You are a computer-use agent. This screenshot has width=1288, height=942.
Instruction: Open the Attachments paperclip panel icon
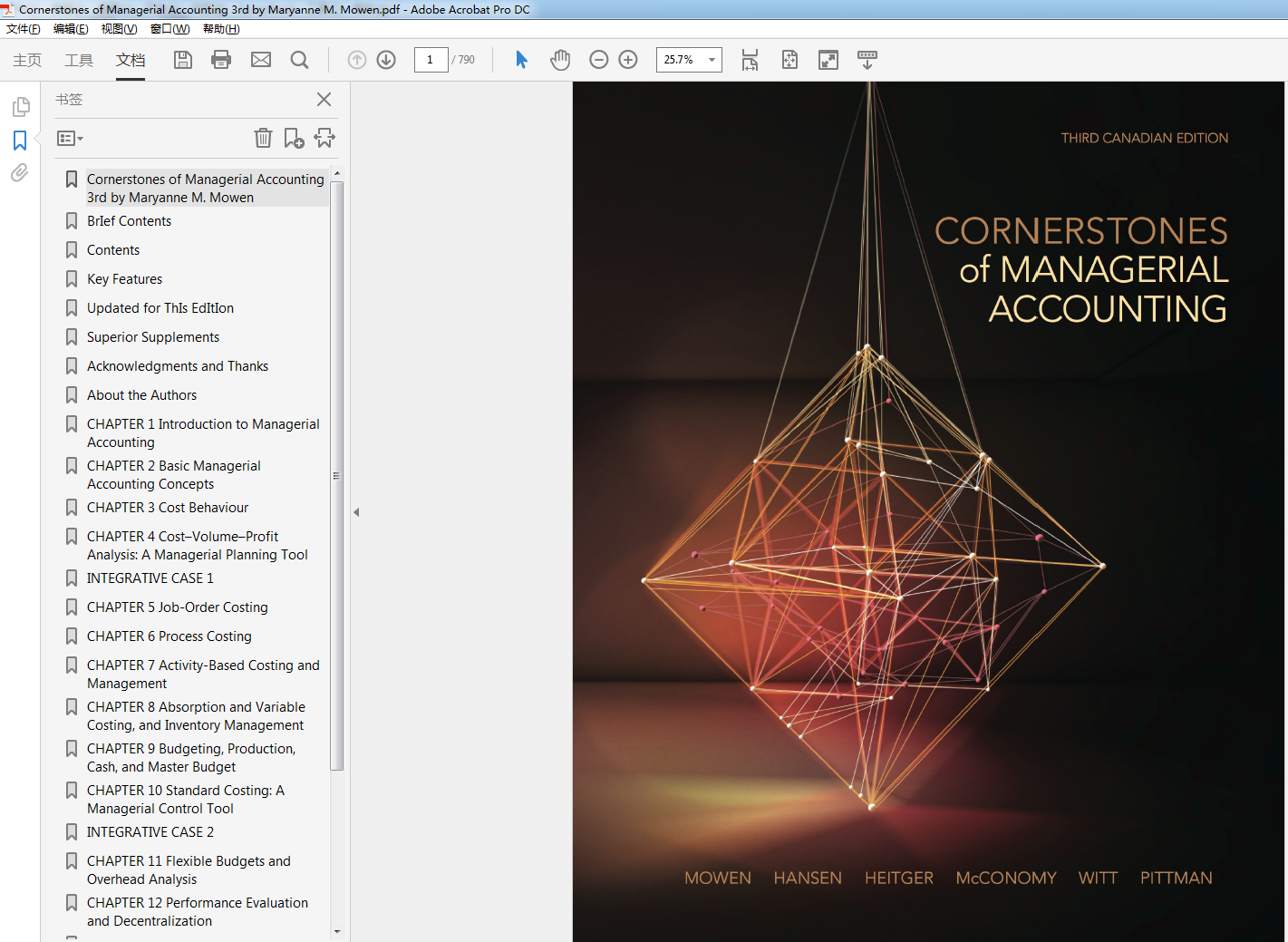pyautogui.click(x=20, y=172)
